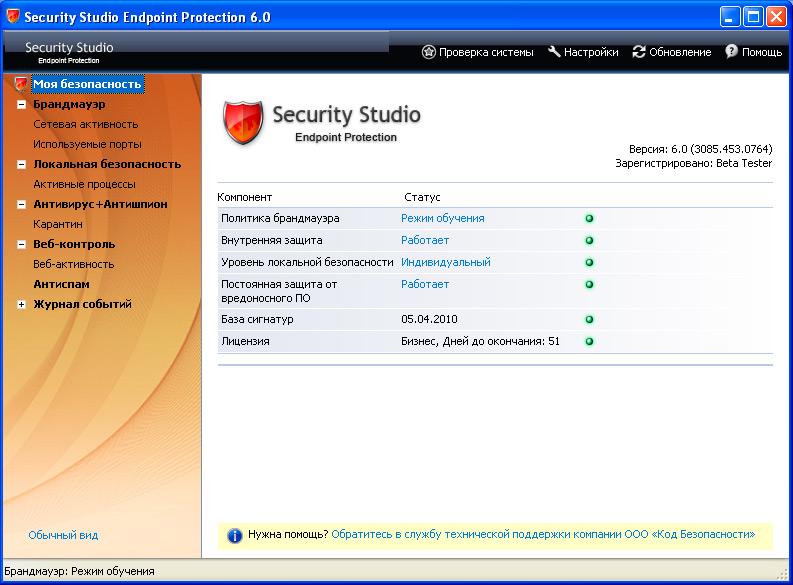Click green status dot for Внутренняя защита
Screen dimensions: 793x585
[x=589, y=240]
